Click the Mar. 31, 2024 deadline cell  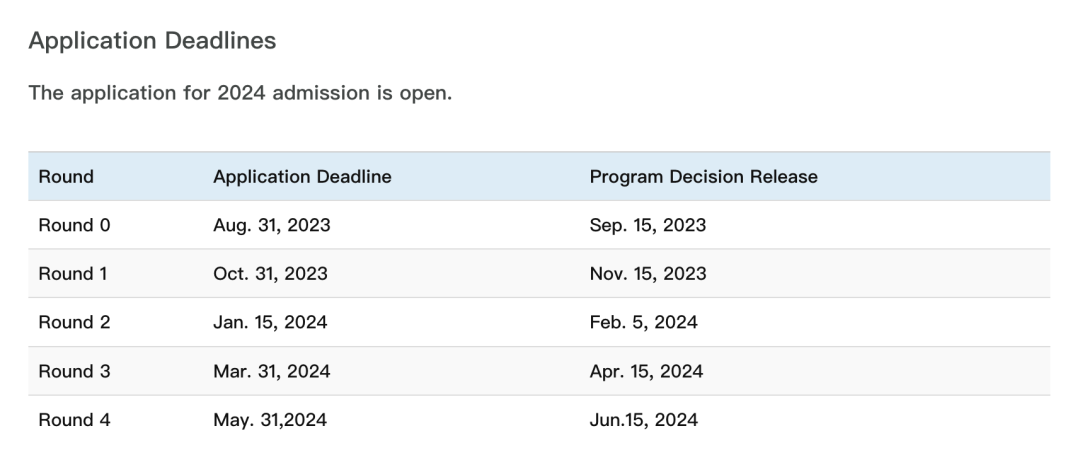tap(271, 371)
